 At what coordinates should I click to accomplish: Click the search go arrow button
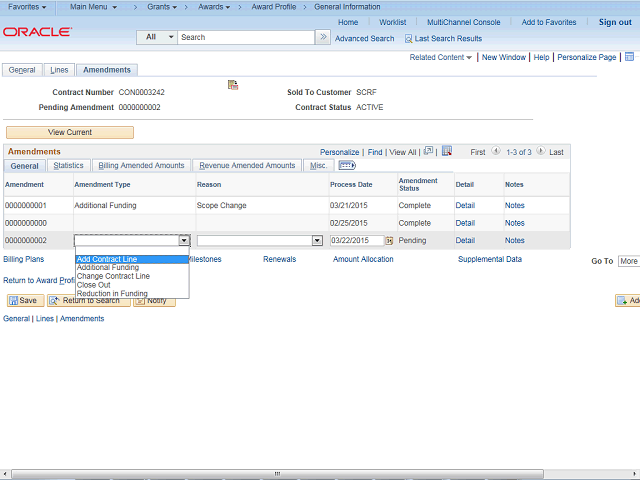point(323,37)
